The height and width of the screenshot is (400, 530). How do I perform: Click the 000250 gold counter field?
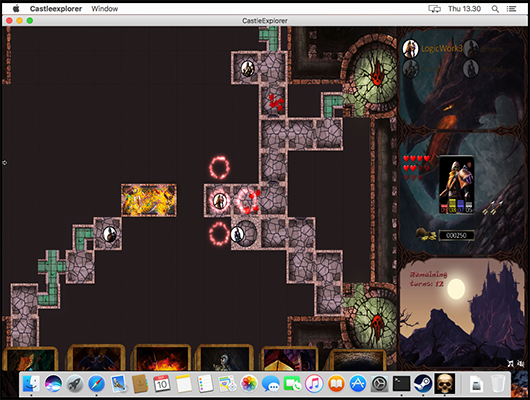[x=456, y=235]
